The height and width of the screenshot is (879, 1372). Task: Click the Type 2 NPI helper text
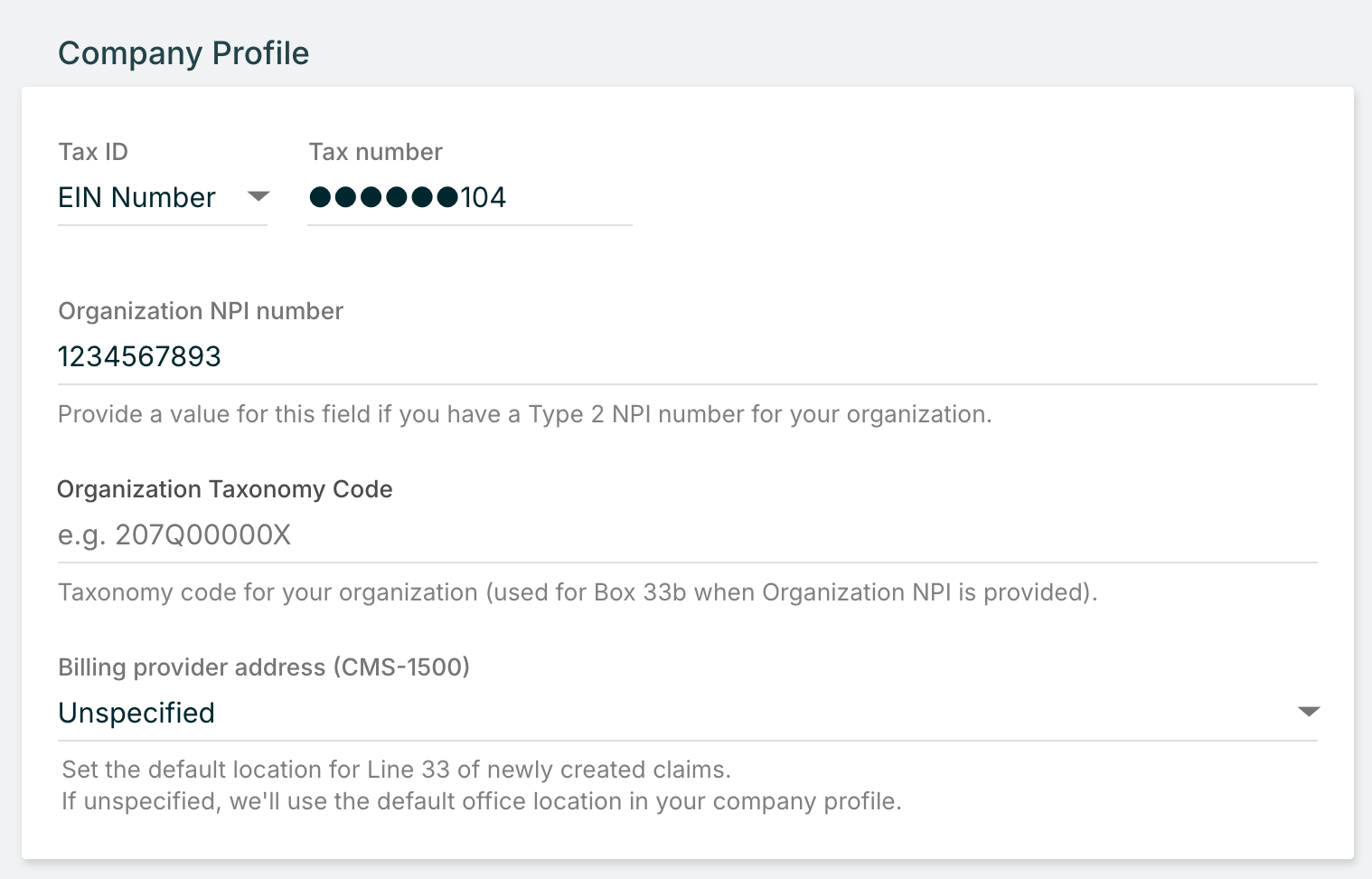click(x=524, y=414)
